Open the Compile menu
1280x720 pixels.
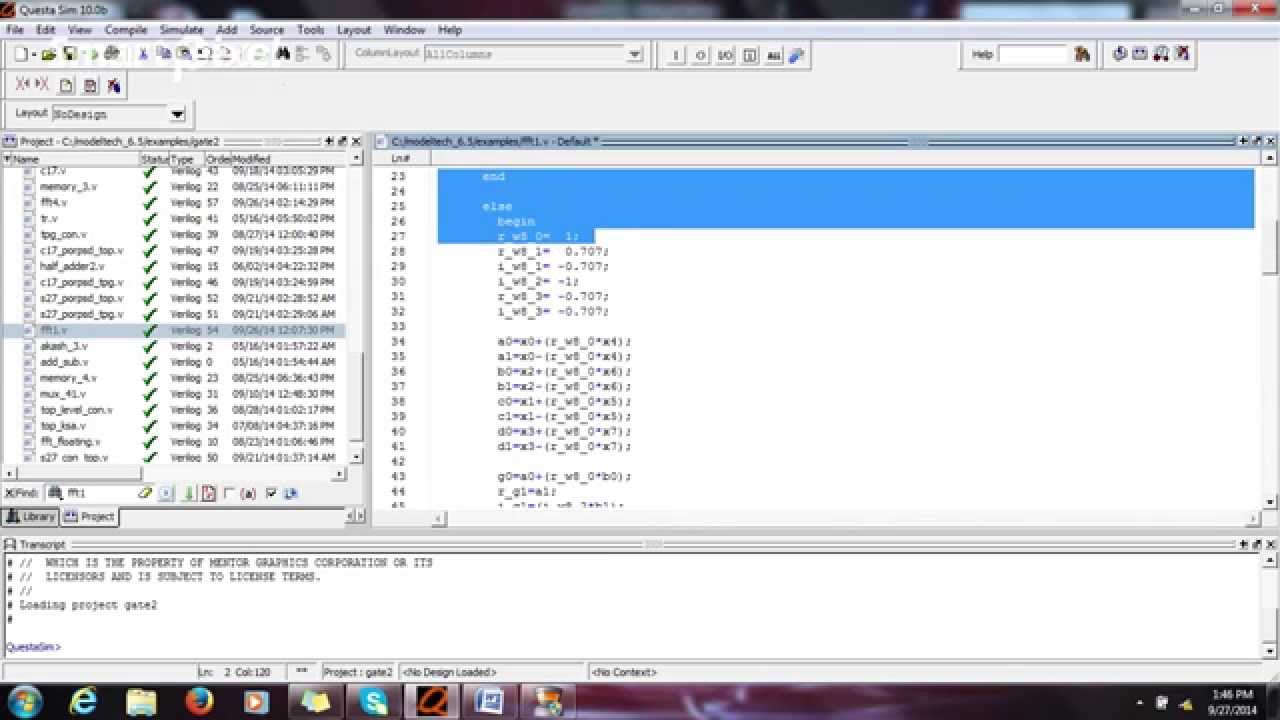(x=125, y=30)
